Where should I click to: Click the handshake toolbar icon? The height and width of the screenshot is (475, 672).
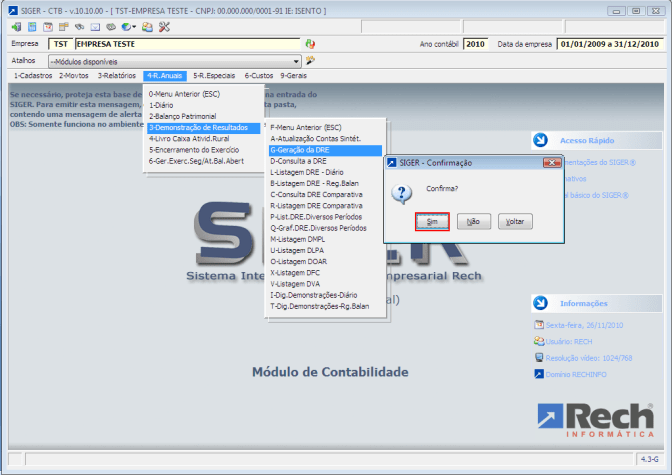[79, 27]
